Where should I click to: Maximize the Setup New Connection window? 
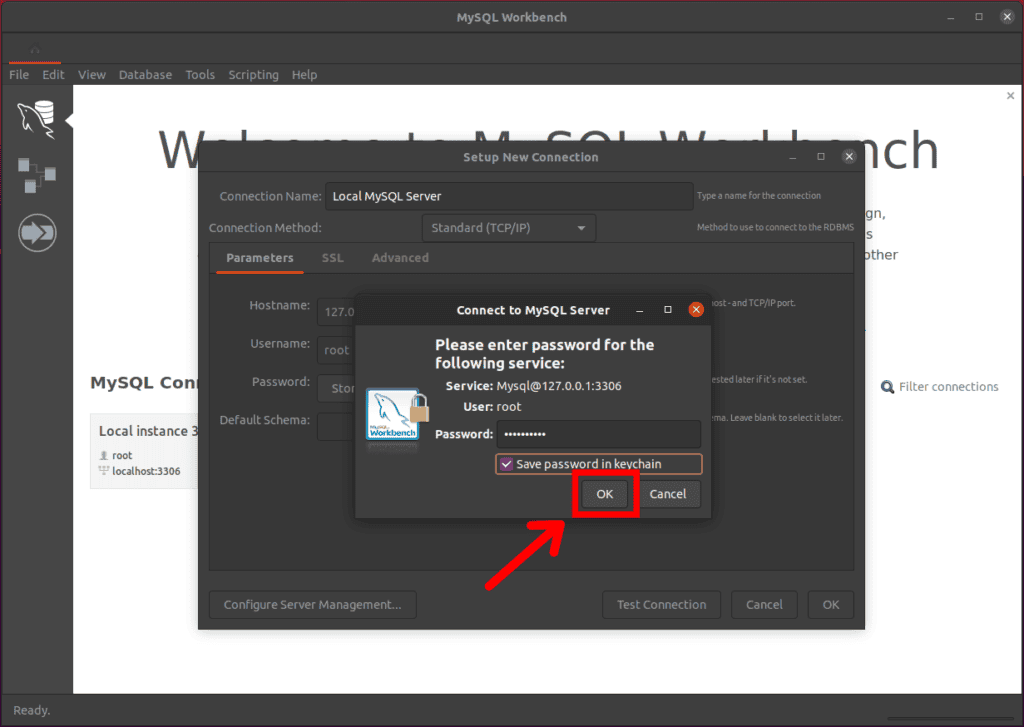pos(821,157)
